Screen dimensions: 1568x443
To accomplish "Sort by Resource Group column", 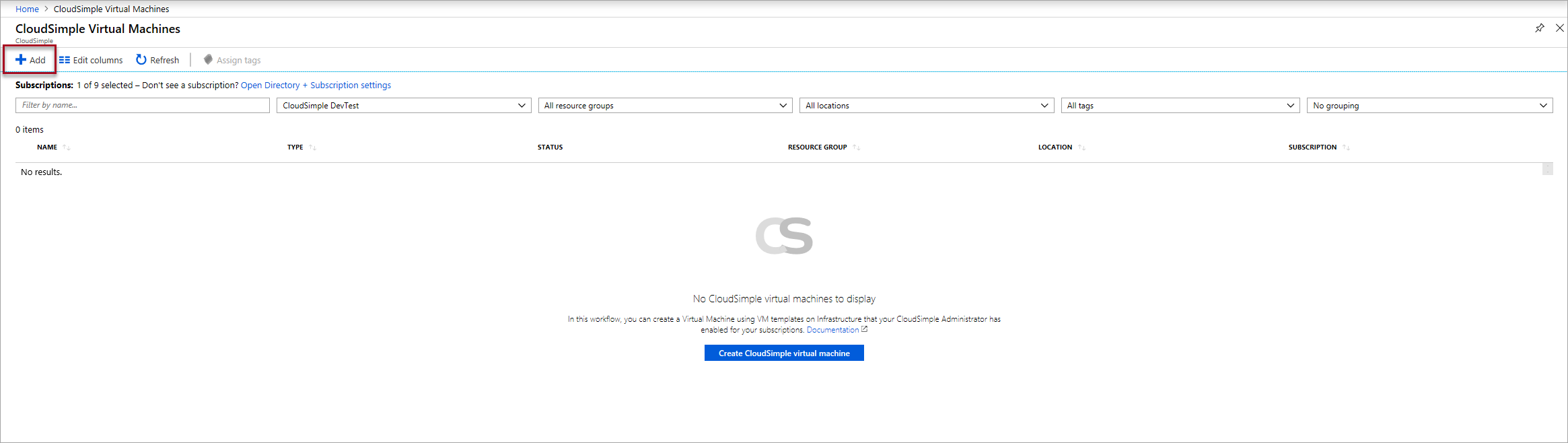I will (824, 147).
